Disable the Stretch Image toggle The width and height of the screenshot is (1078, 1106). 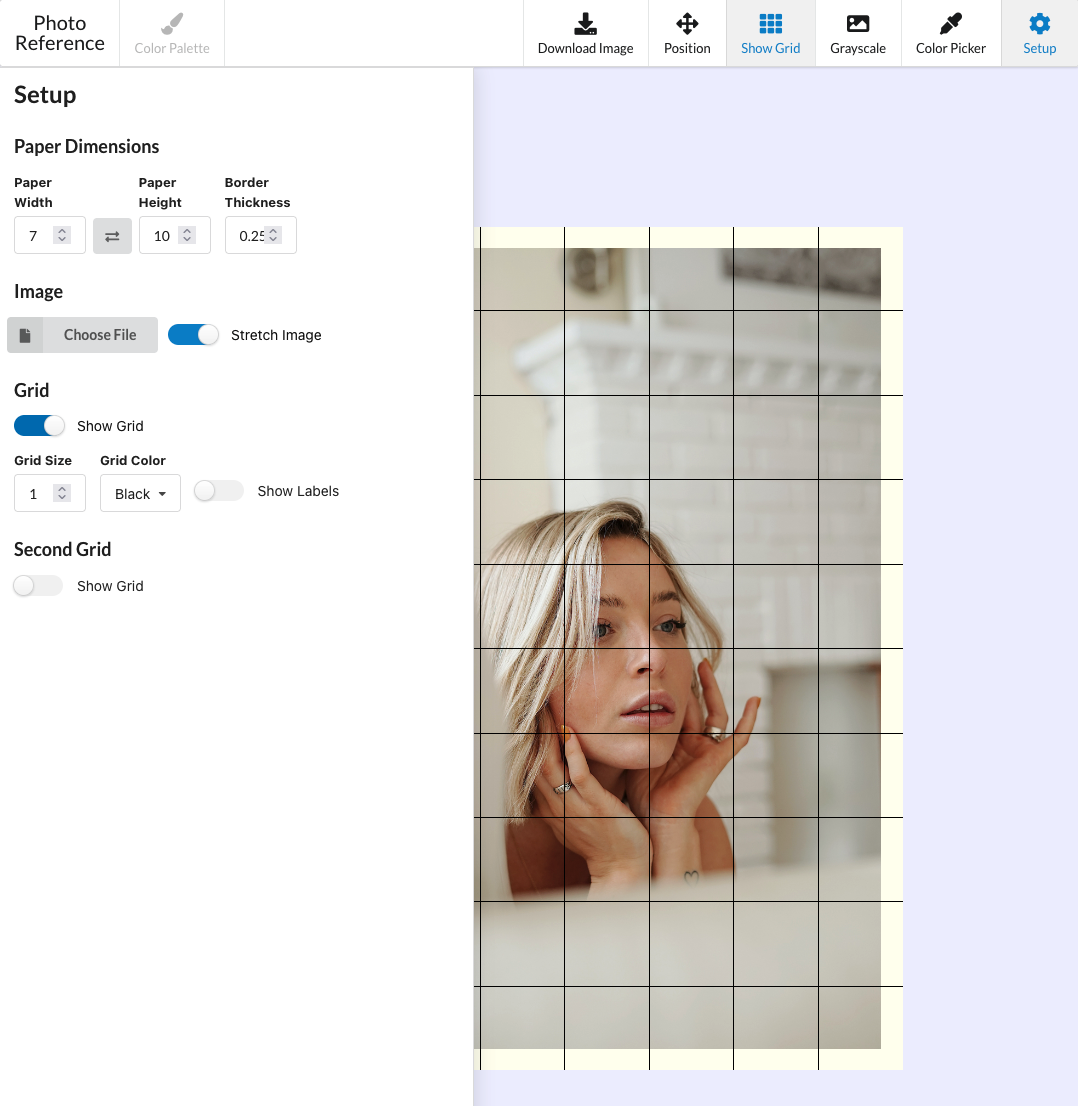pyautogui.click(x=193, y=334)
